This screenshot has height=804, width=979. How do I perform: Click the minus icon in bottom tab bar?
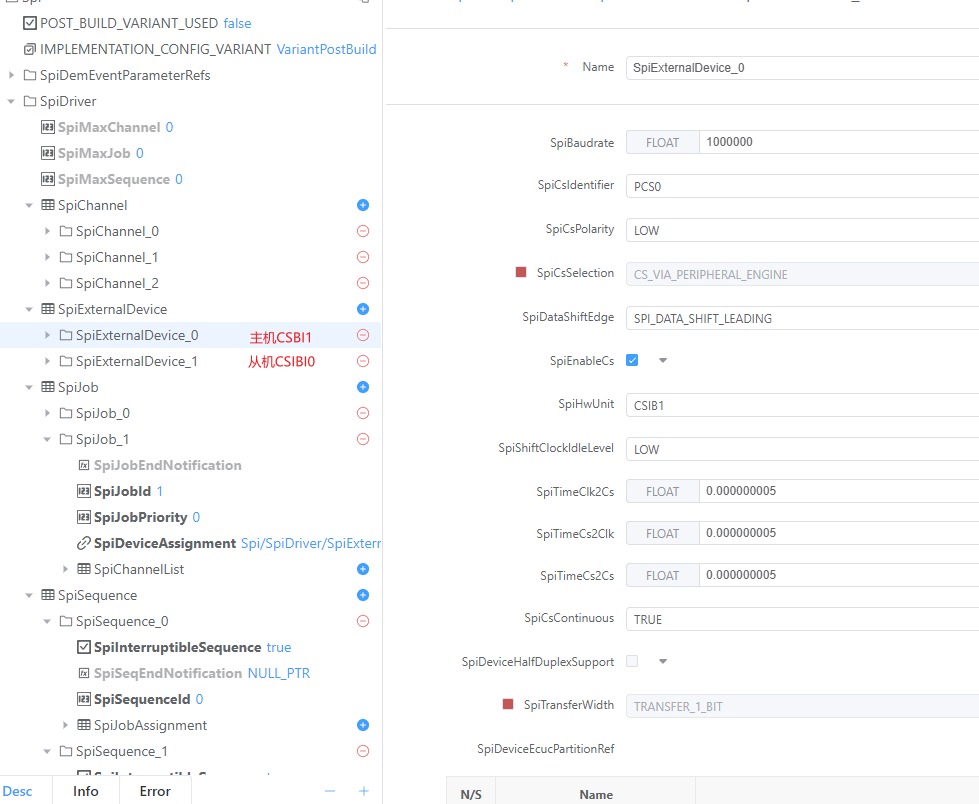tap(330, 792)
